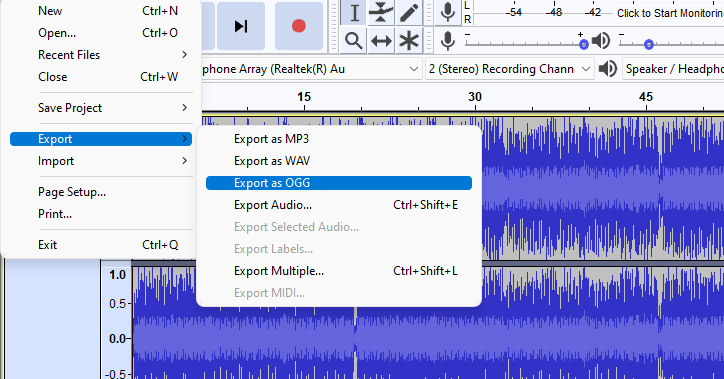Expand the Recent Files submenu
The image size is (724, 379).
pyautogui.click(x=101, y=55)
